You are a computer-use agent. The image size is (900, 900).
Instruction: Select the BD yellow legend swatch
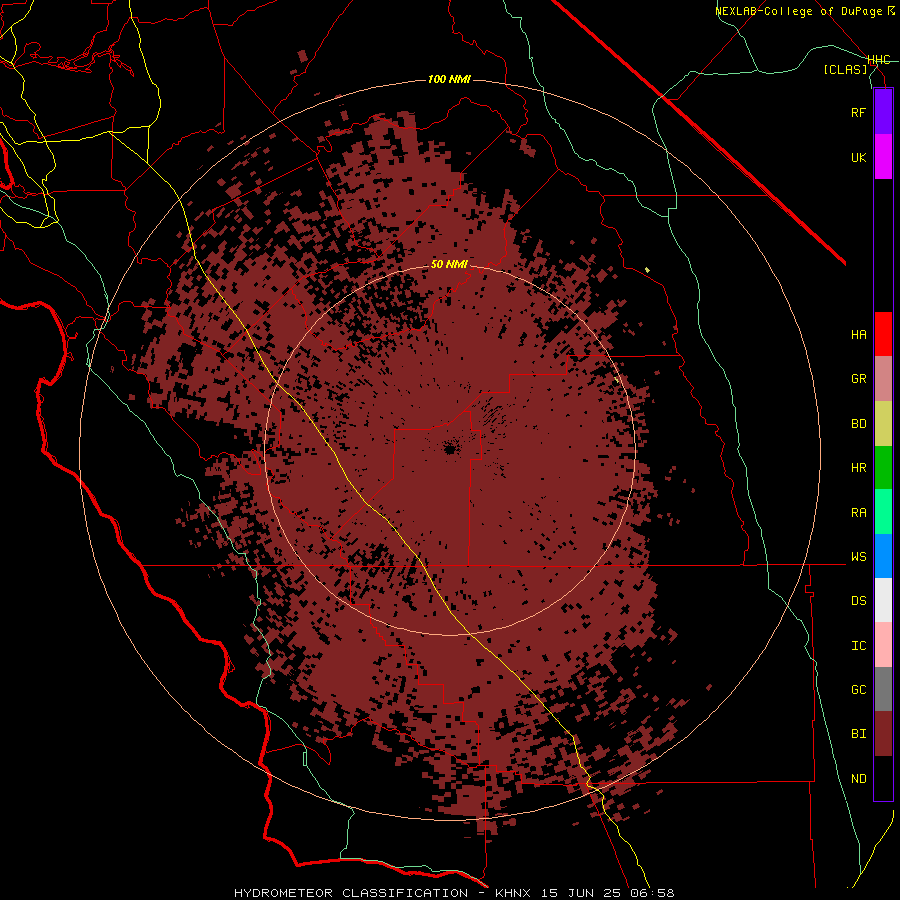tap(883, 424)
